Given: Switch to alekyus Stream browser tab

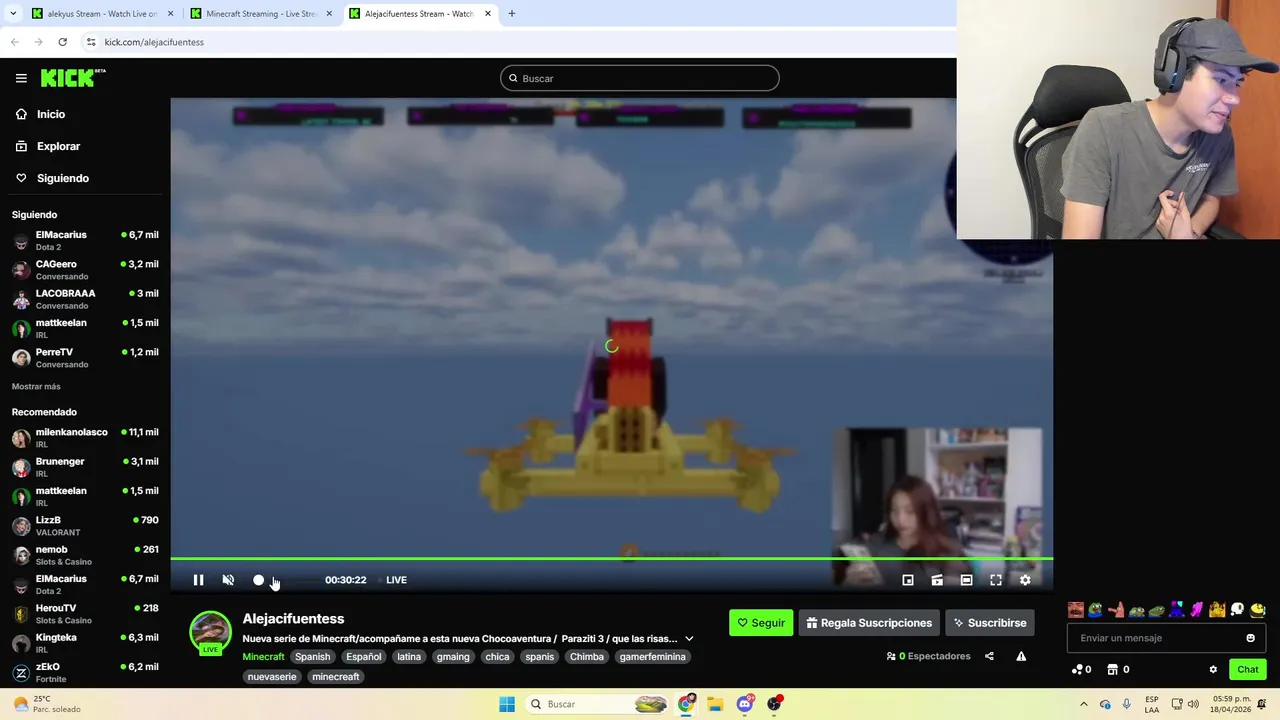Looking at the screenshot, I should click(103, 14).
